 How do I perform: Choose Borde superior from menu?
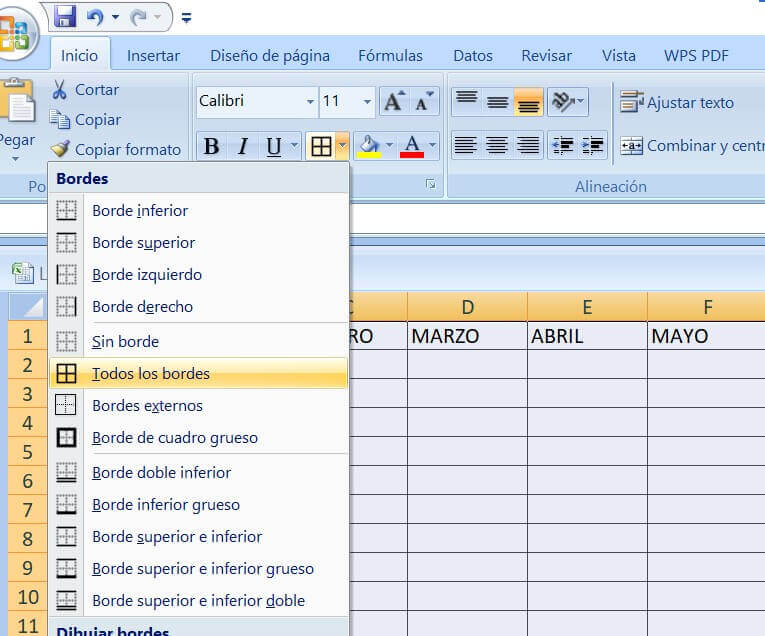tap(199, 242)
